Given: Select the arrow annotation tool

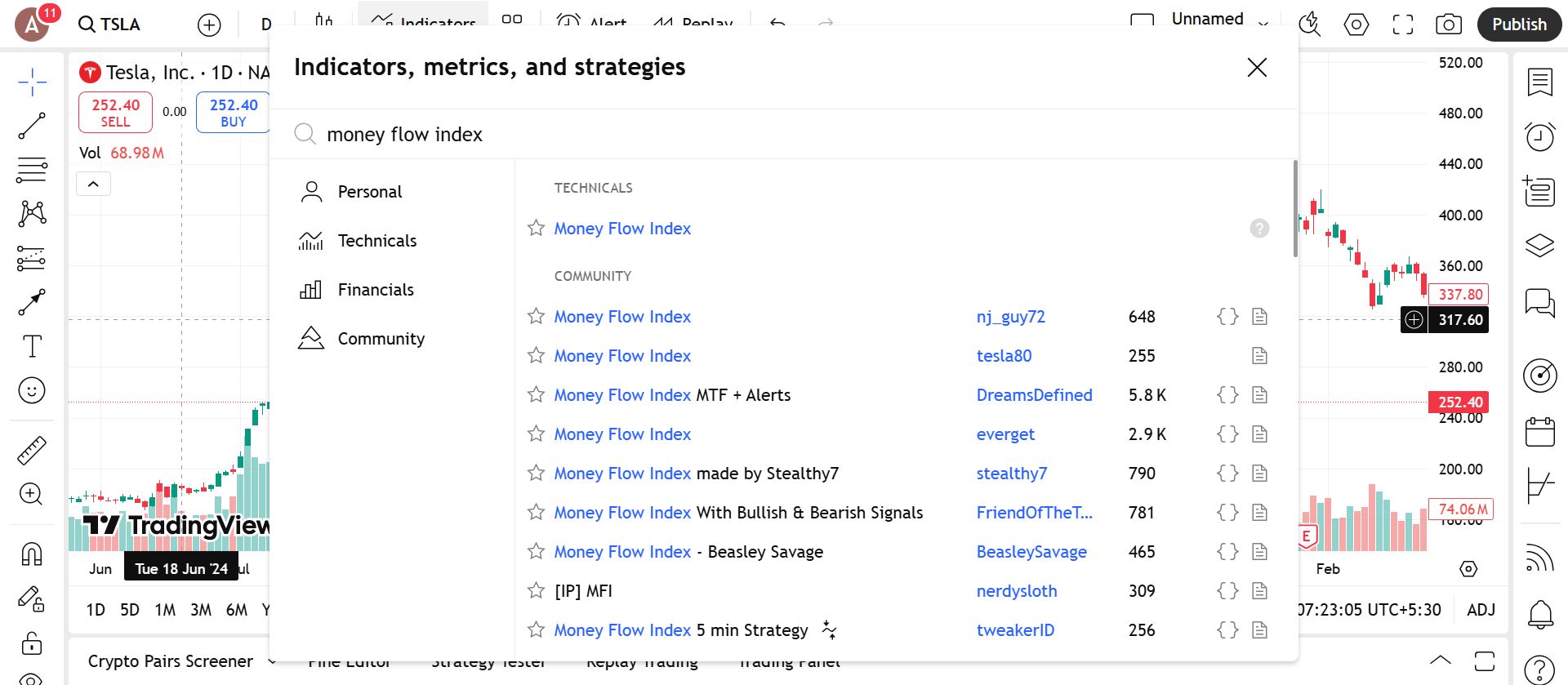Looking at the screenshot, I should click(32, 302).
